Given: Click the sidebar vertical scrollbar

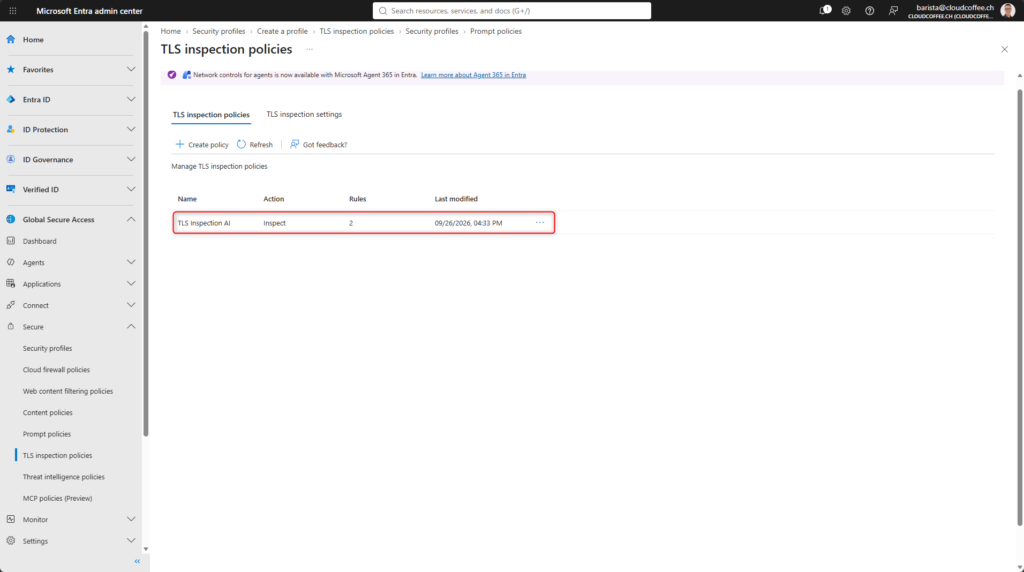Looking at the screenshot, I should tap(146, 233).
